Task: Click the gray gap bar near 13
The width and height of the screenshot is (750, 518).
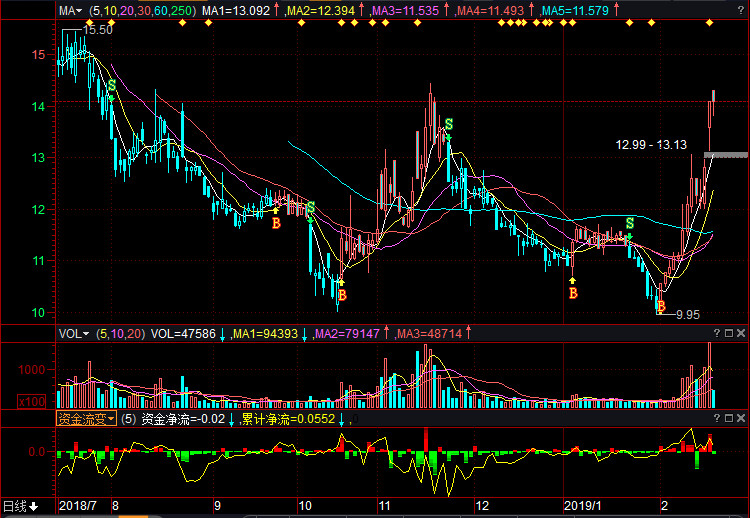Action: coord(726,155)
